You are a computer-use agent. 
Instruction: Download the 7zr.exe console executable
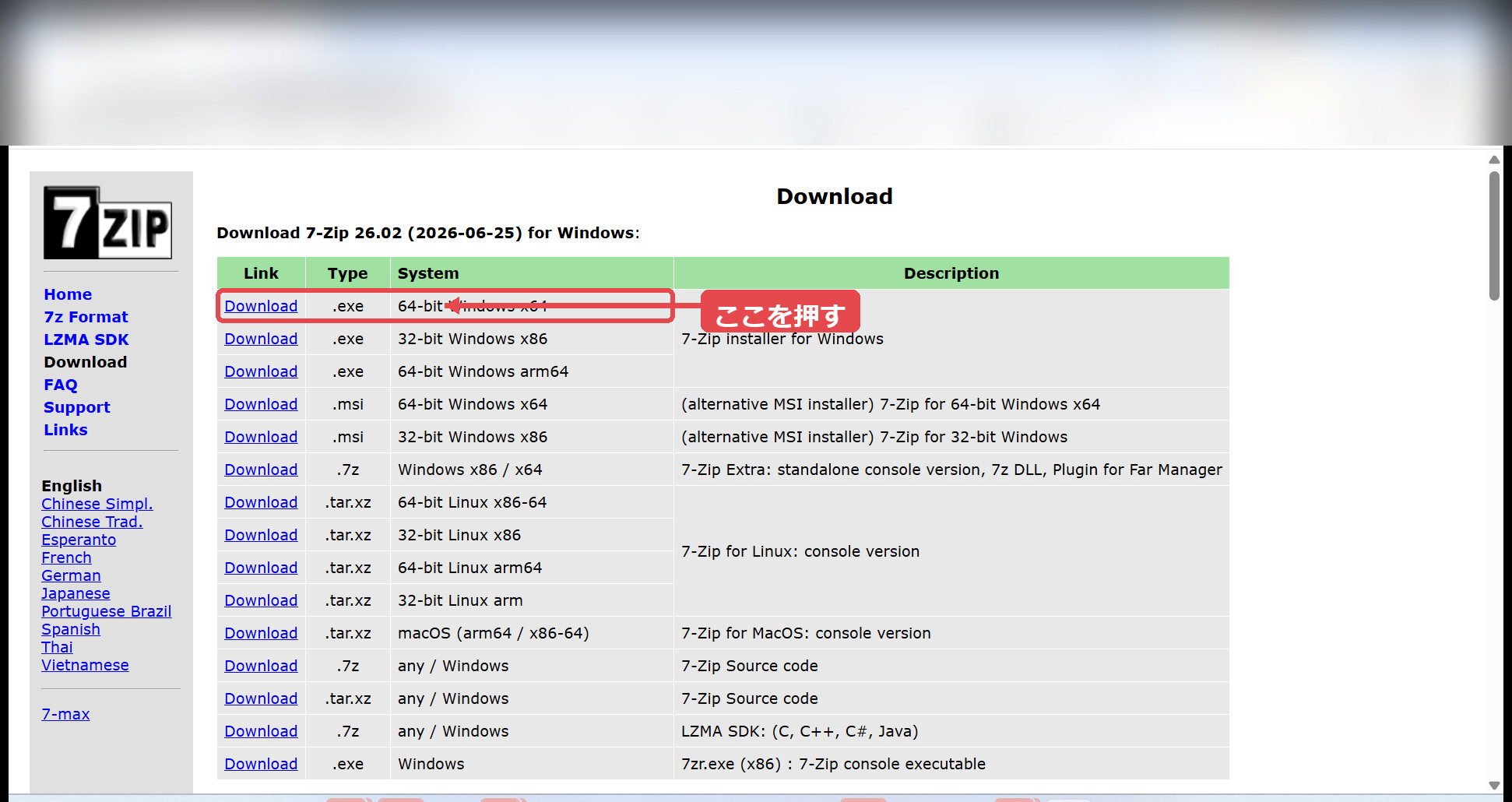click(x=261, y=764)
